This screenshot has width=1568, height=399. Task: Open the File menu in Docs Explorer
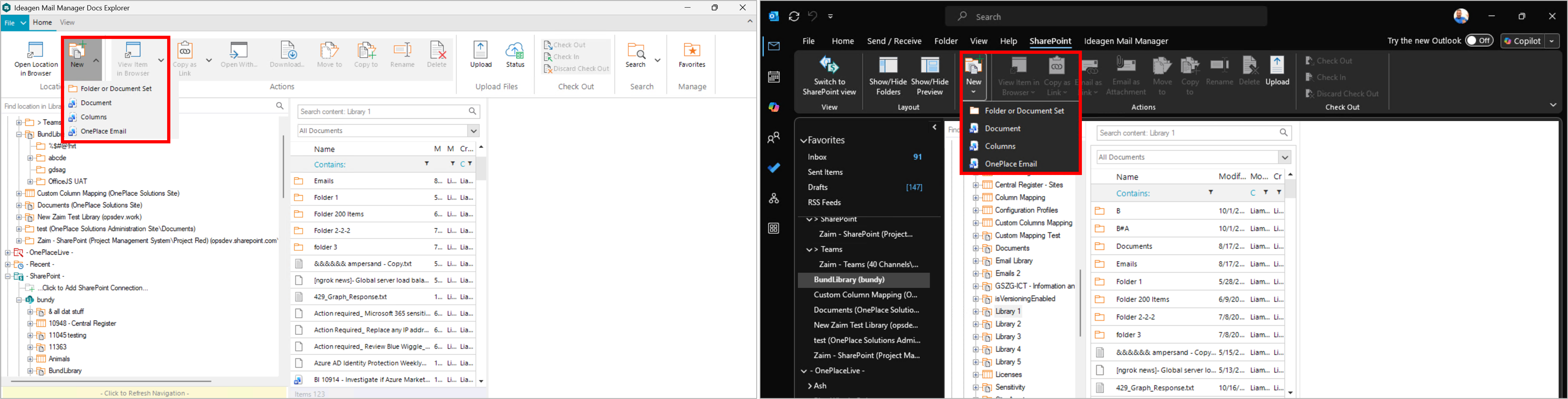tap(15, 23)
